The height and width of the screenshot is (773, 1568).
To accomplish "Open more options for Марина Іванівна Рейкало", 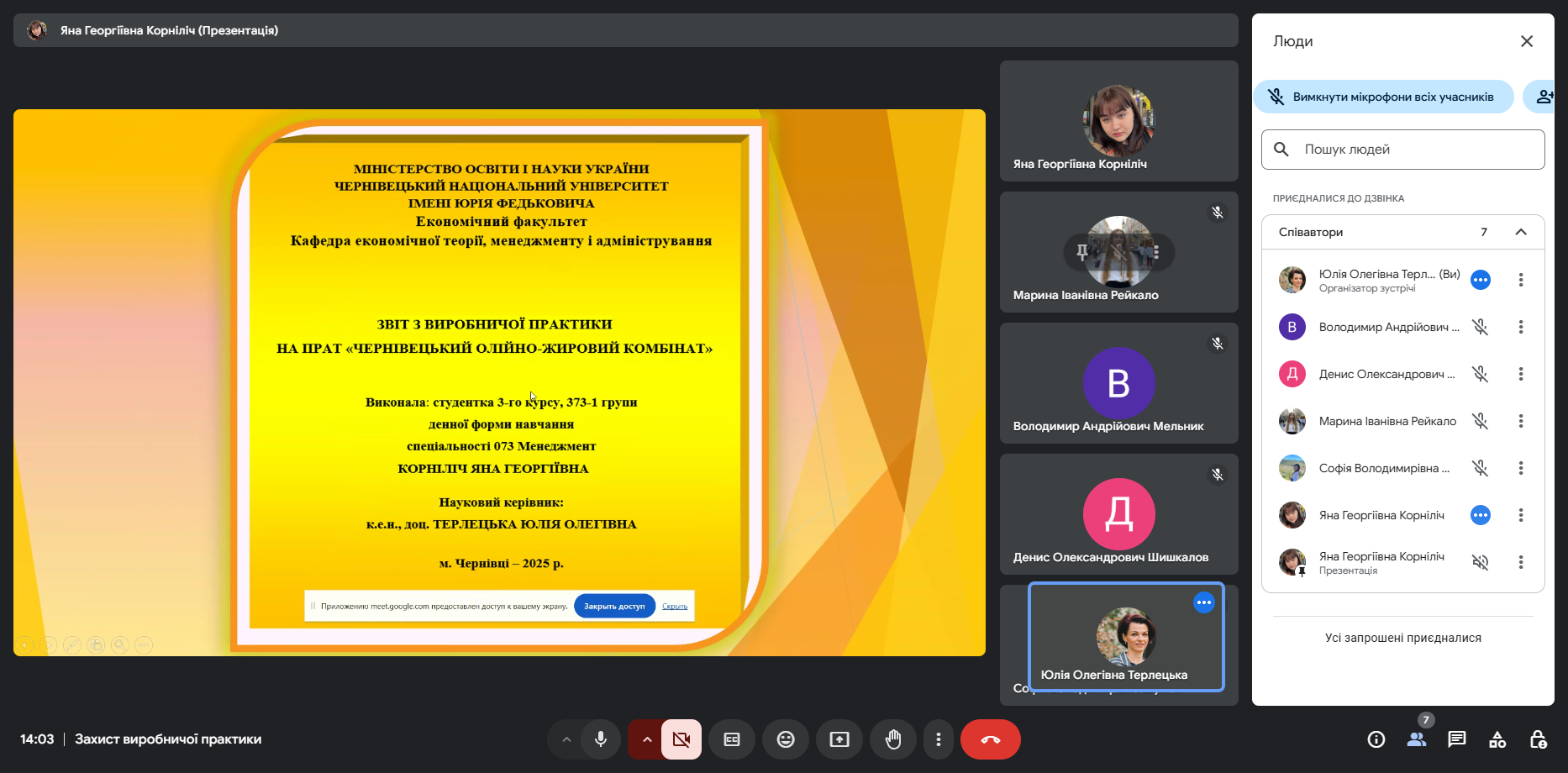I will [1520, 421].
